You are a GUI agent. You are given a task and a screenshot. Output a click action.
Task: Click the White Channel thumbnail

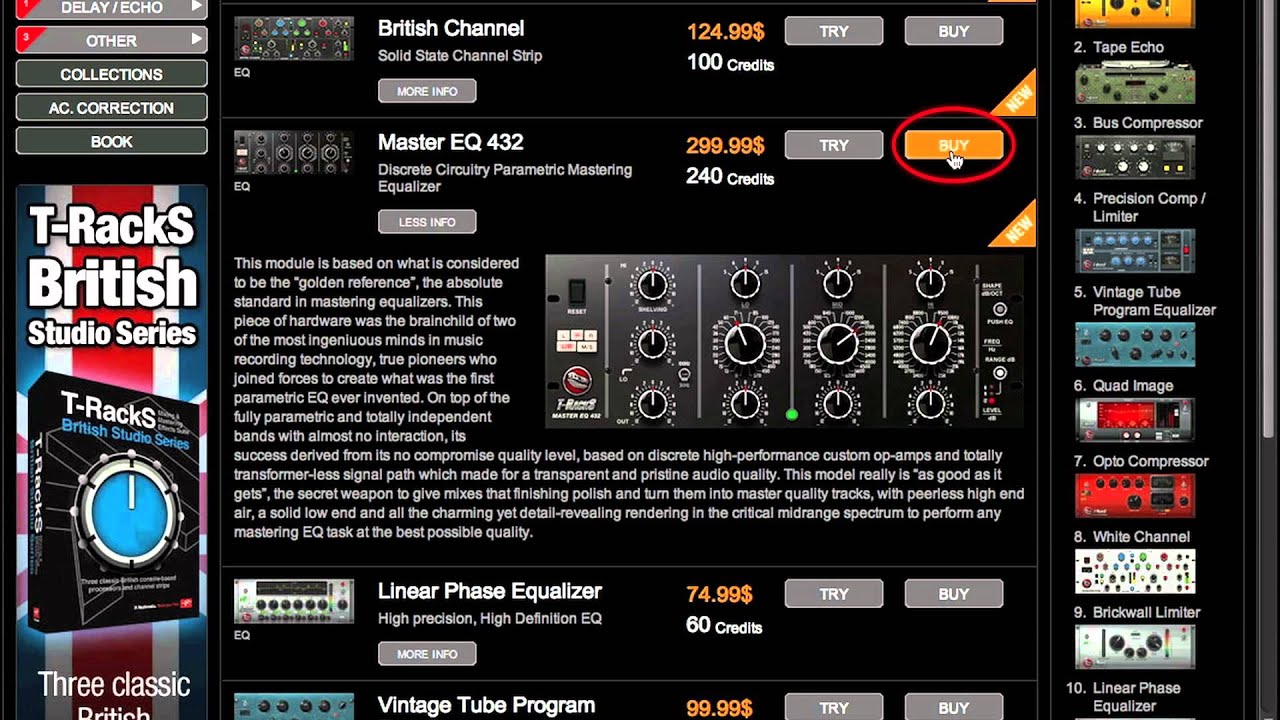[1134, 573]
